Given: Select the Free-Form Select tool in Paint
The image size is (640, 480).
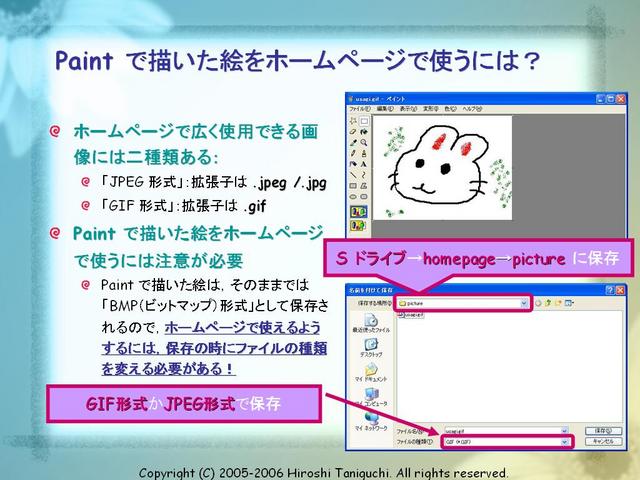Looking at the screenshot, I should pyautogui.click(x=353, y=121).
